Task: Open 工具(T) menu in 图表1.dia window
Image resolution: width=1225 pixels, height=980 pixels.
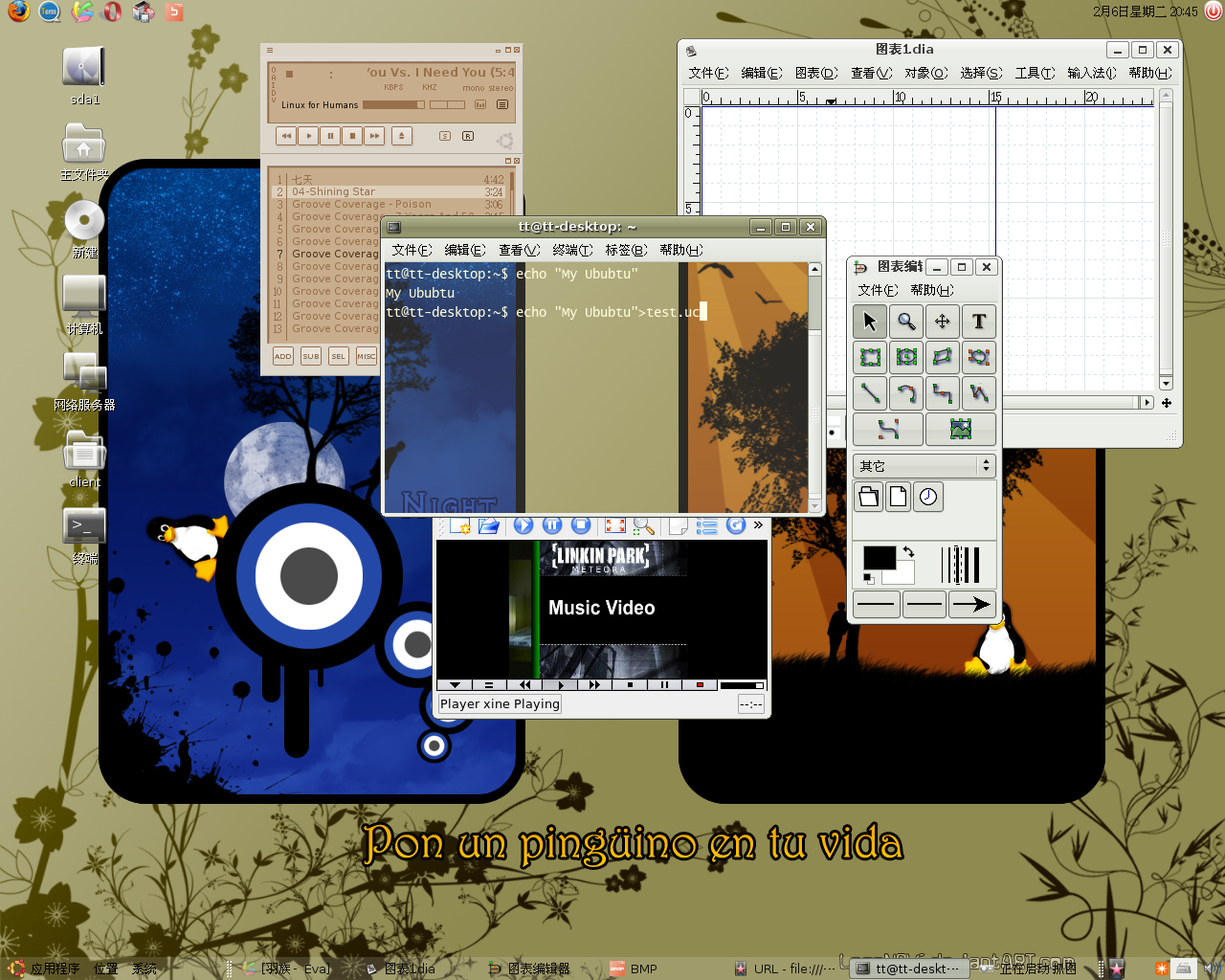Action: 1035,73
